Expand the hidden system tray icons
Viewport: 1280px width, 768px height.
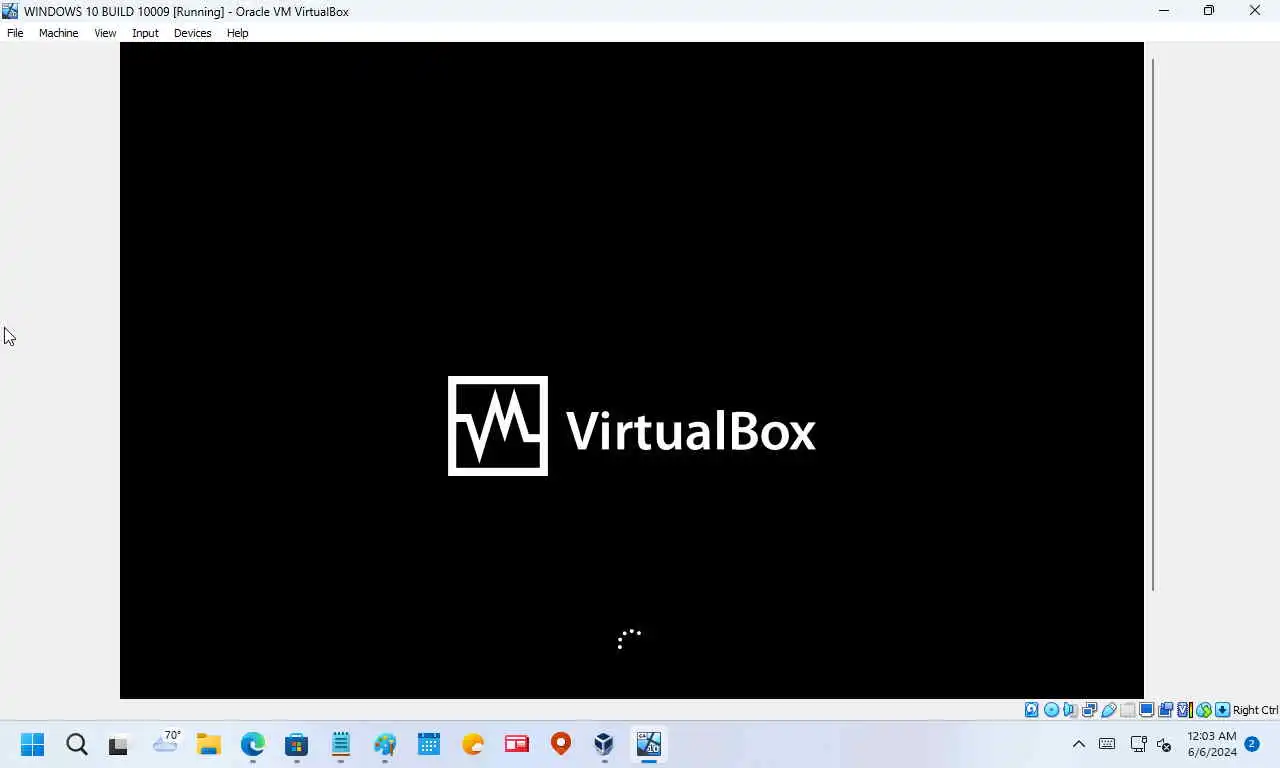[1078, 744]
